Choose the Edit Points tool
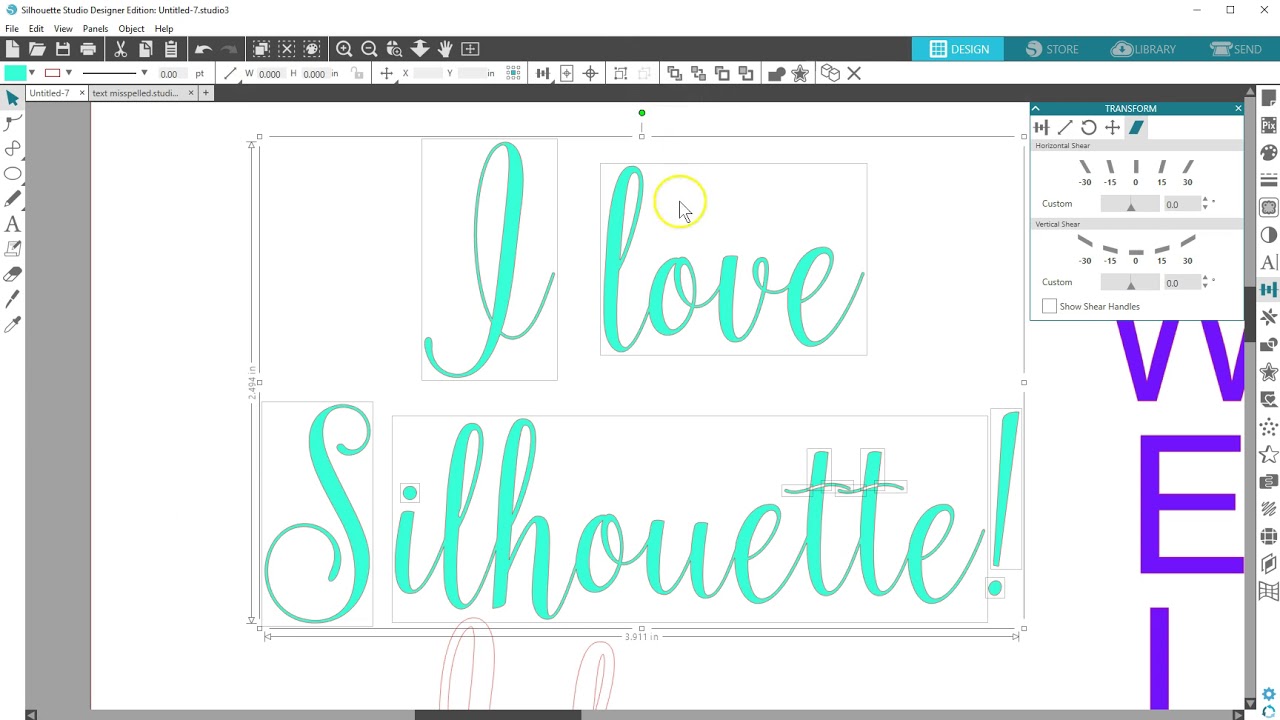 (13, 123)
